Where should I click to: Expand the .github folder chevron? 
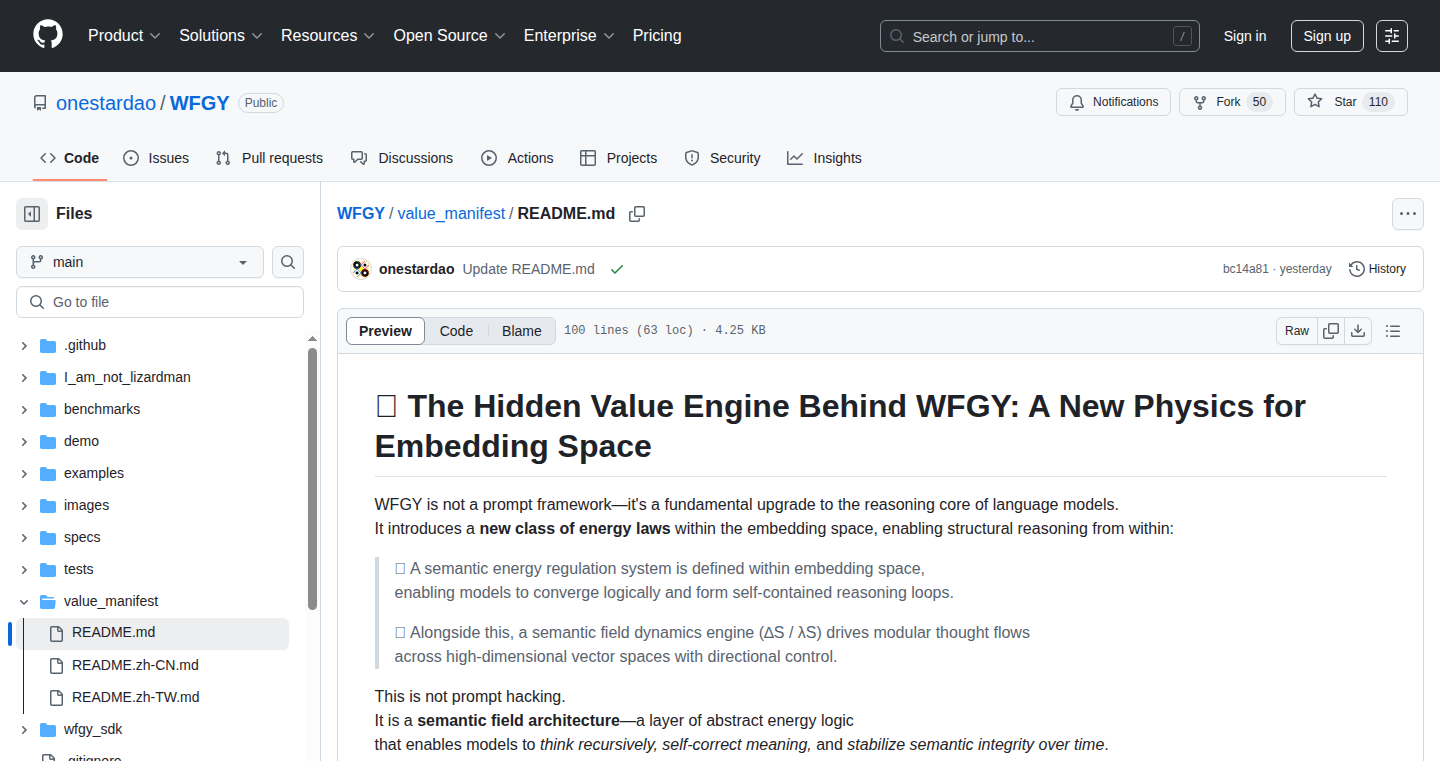(x=24, y=346)
